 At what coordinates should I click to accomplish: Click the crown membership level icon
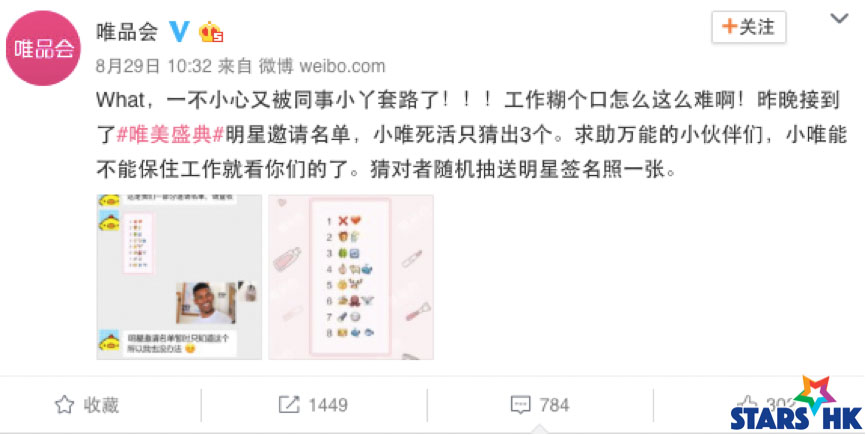[x=210, y=32]
